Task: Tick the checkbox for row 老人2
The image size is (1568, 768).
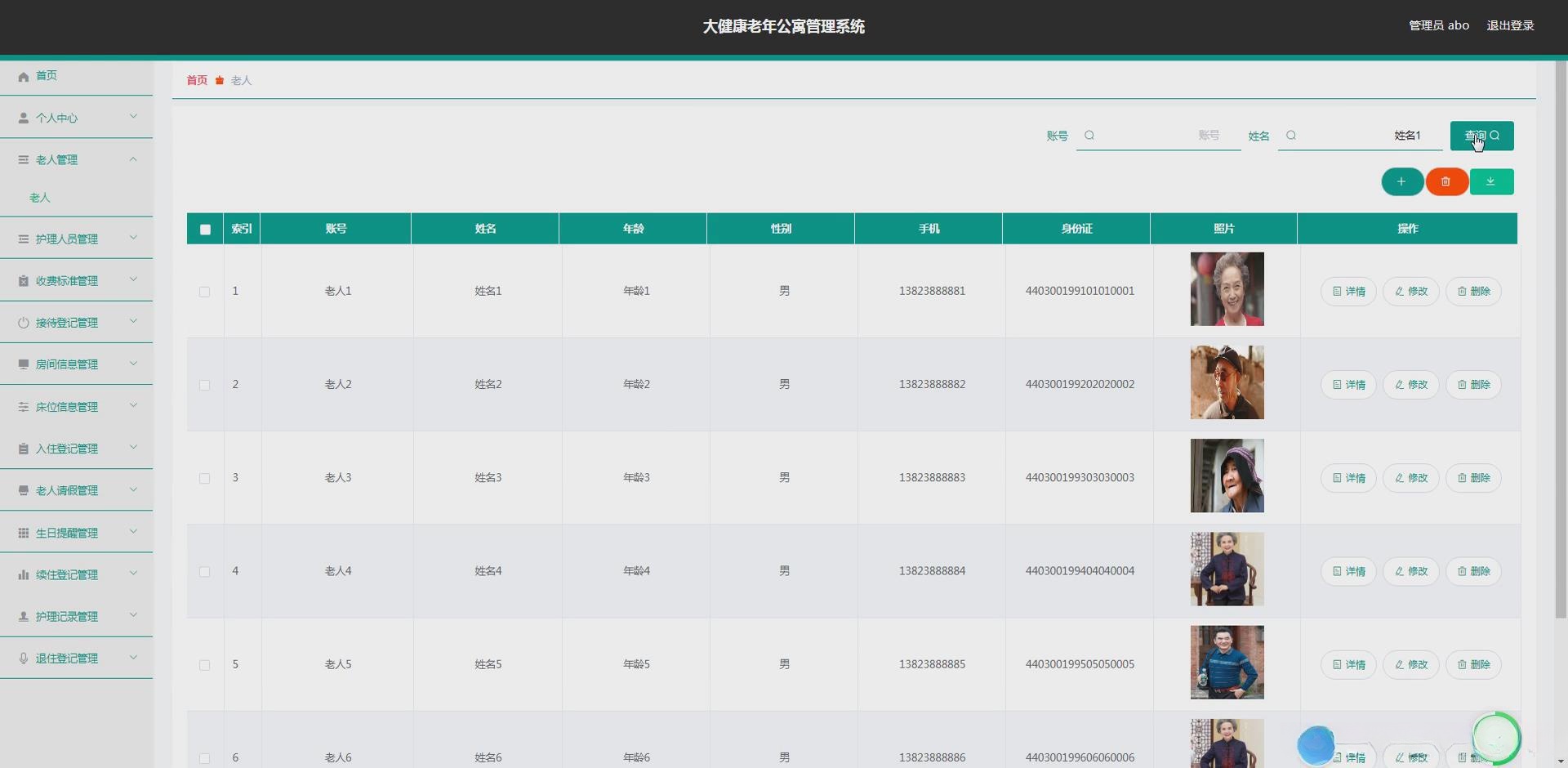Action: click(x=204, y=385)
